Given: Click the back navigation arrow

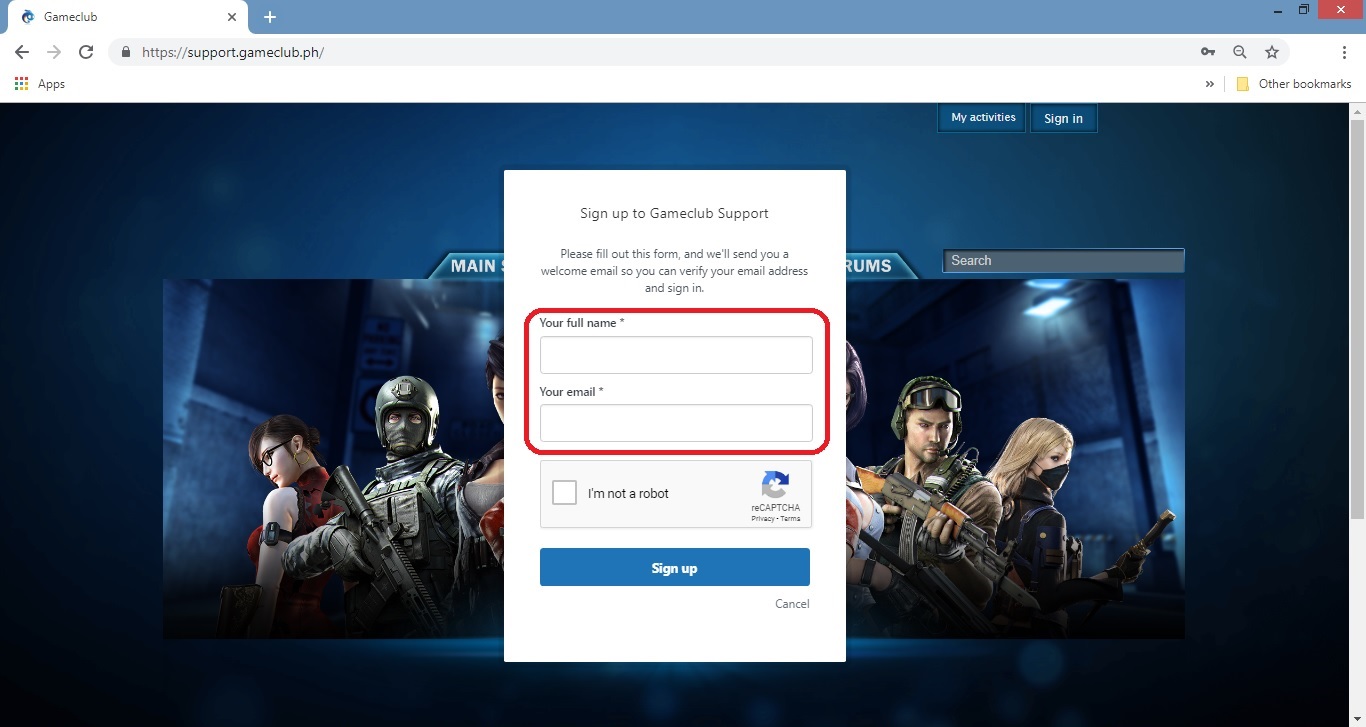Looking at the screenshot, I should coord(21,51).
